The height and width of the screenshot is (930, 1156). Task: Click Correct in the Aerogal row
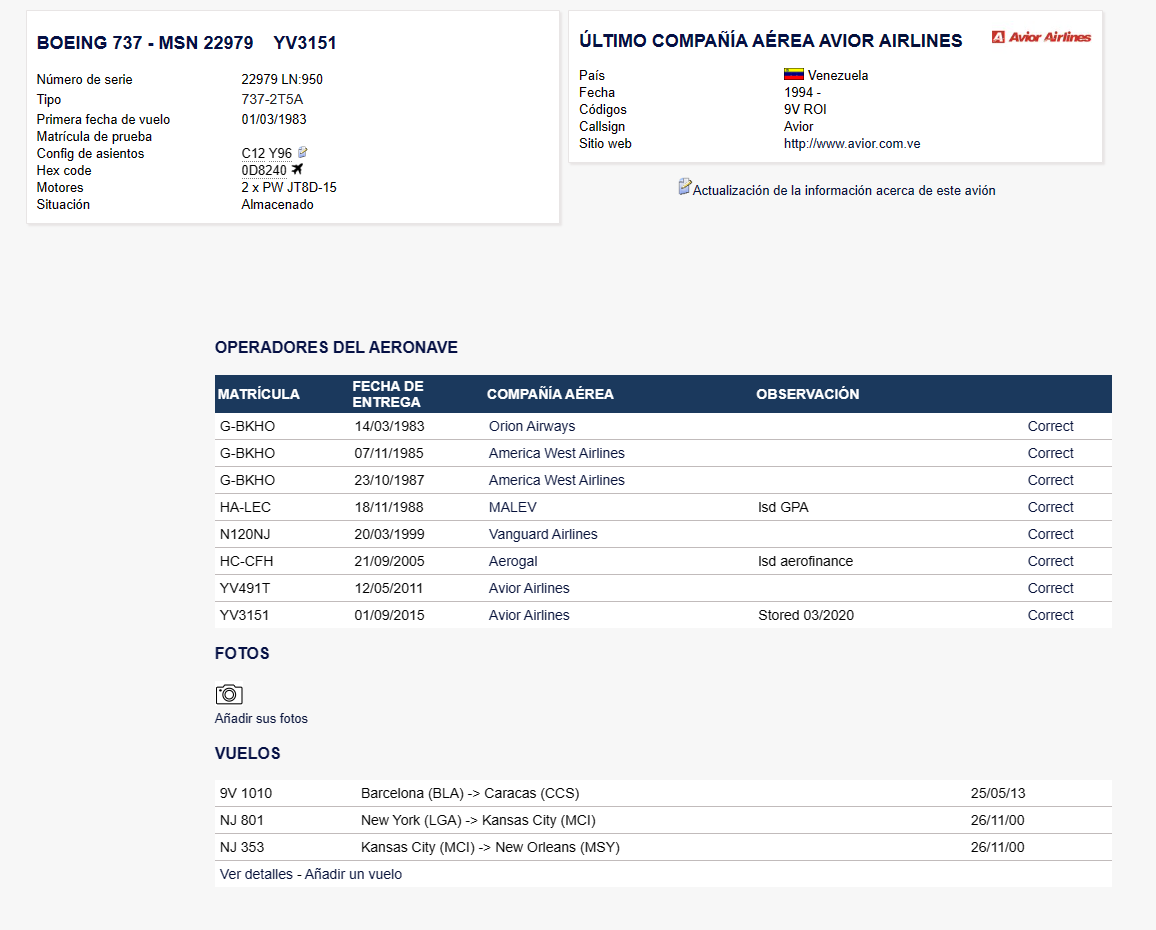[1051, 561]
